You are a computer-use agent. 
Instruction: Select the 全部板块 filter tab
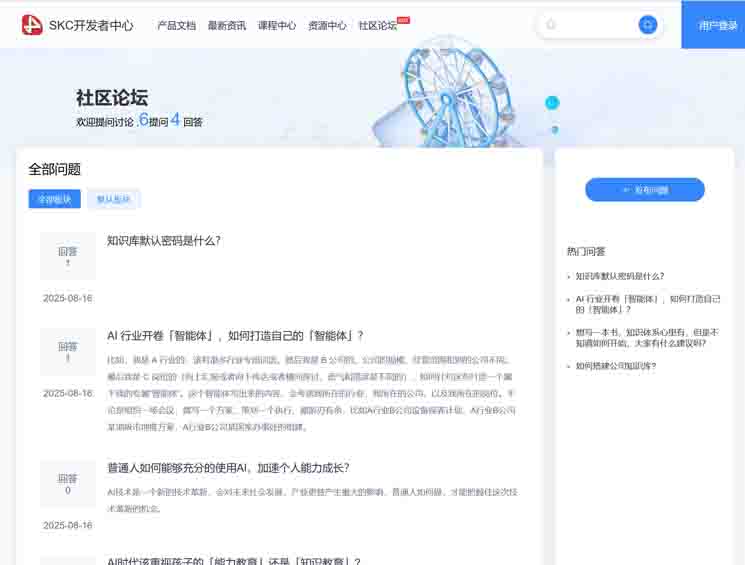coord(54,199)
